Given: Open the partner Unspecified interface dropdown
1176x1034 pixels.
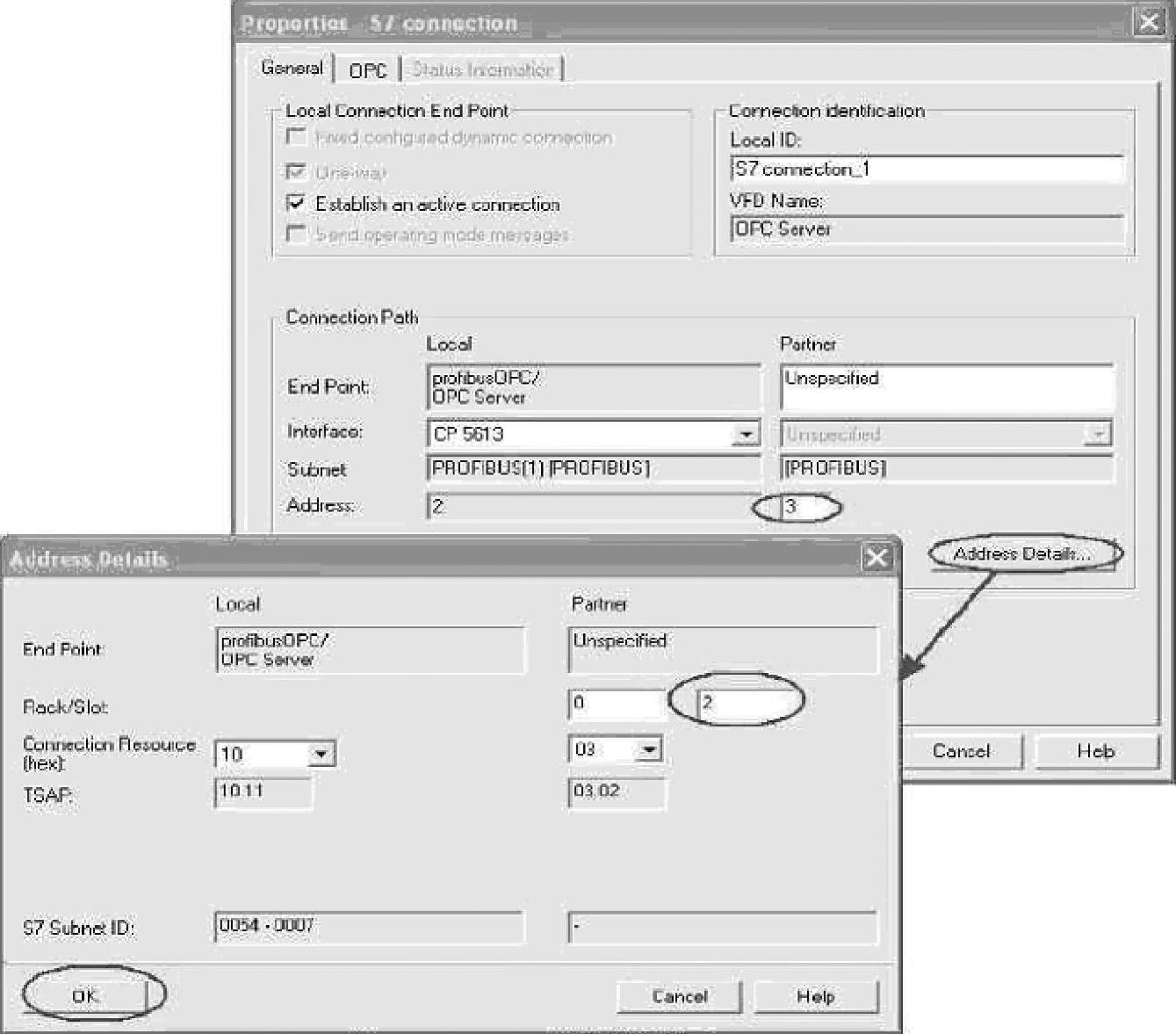Looking at the screenshot, I should pos(1097,434).
